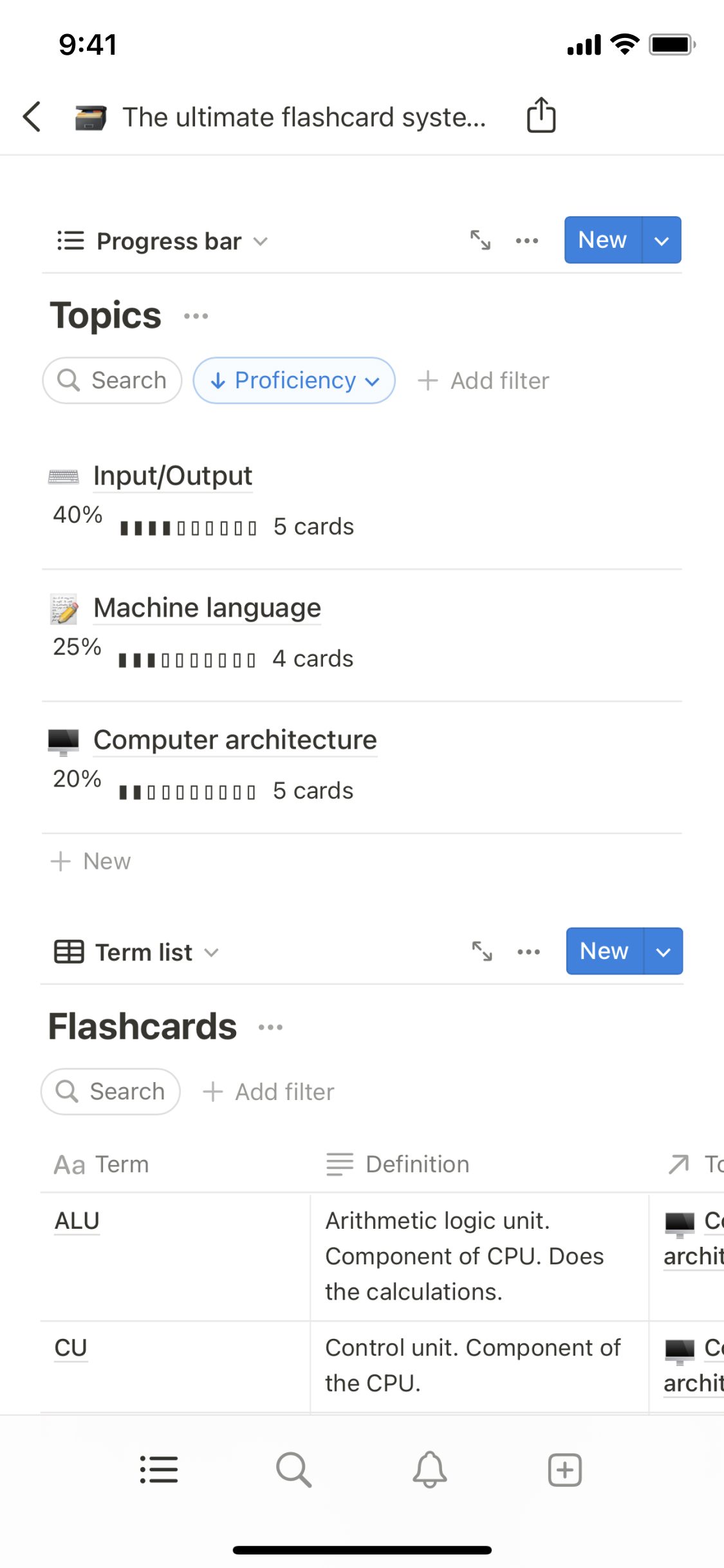Screen dimensions: 724x1568
Task: Open the Proficiency sort dropdown
Action: coord(294,380)
